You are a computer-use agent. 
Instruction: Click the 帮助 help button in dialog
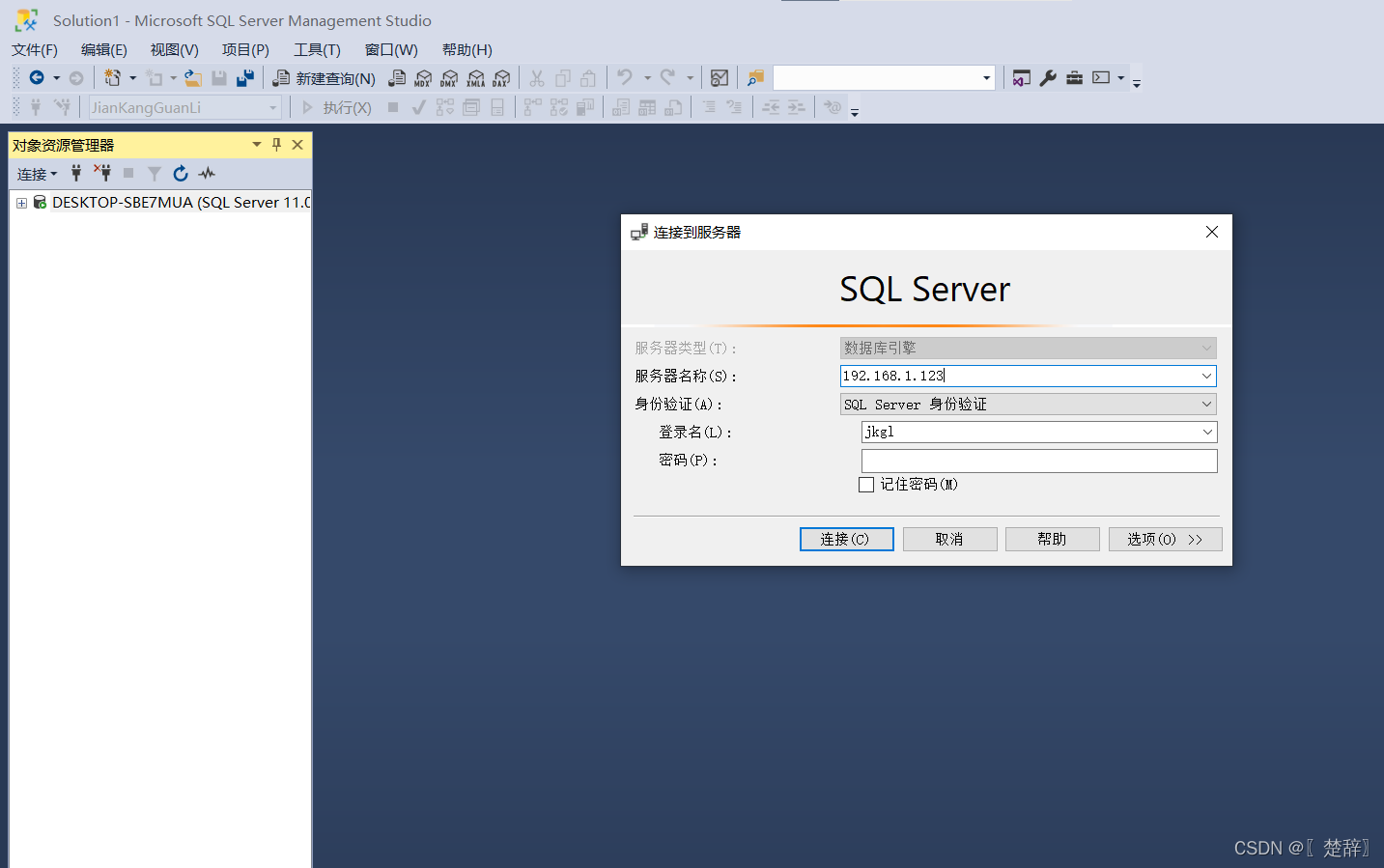click(x=1052, y=539)
